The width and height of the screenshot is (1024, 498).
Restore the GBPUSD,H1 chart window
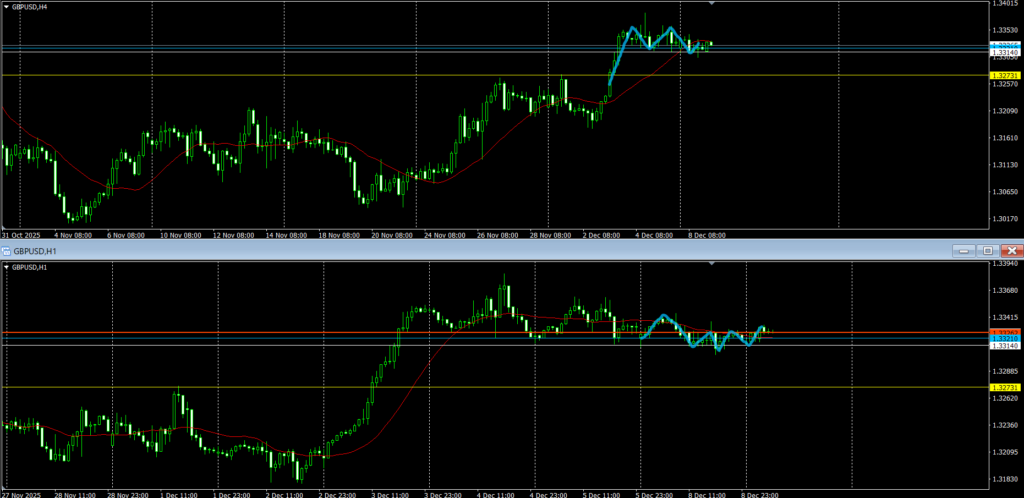(987, 250)
